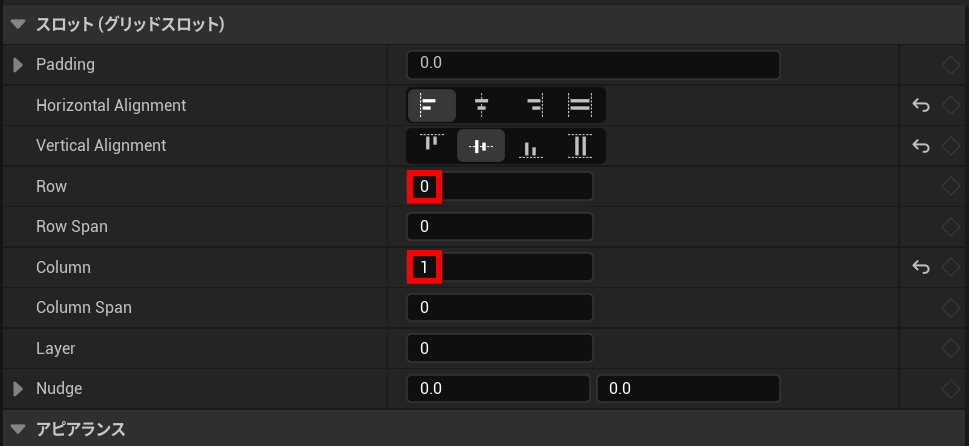Expand the Padding property

pyautogui.click(x=18, y=65)
